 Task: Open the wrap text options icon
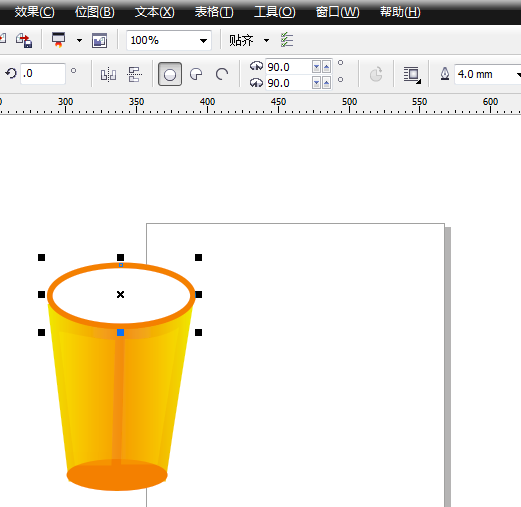pos(412,74)
